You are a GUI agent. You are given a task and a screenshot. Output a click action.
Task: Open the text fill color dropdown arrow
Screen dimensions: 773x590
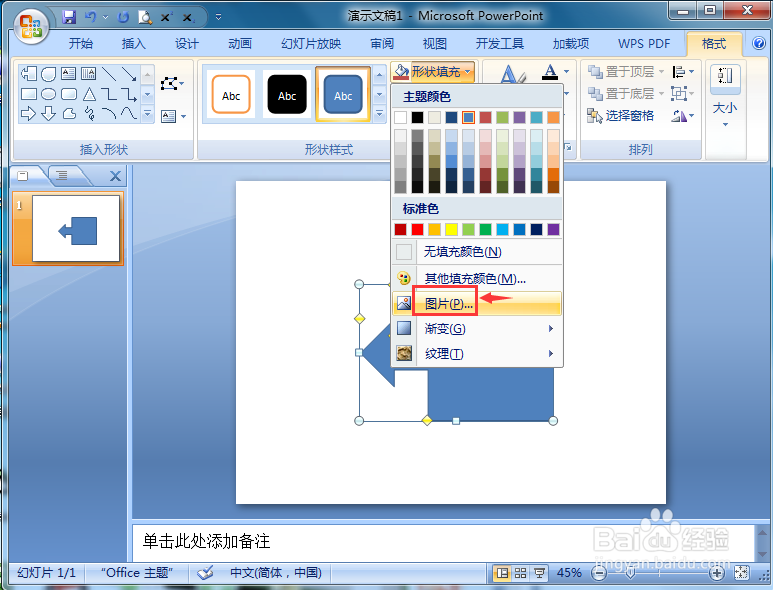[567, 72]
